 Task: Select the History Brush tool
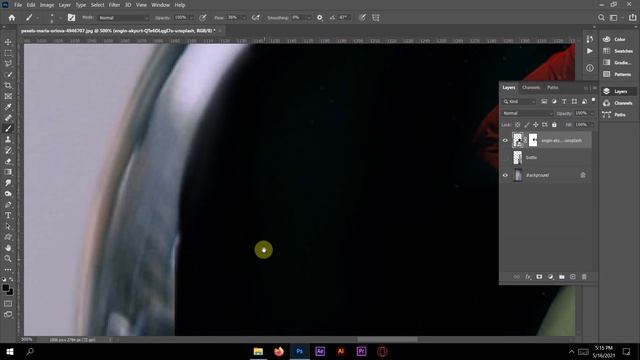coord(8,150)
